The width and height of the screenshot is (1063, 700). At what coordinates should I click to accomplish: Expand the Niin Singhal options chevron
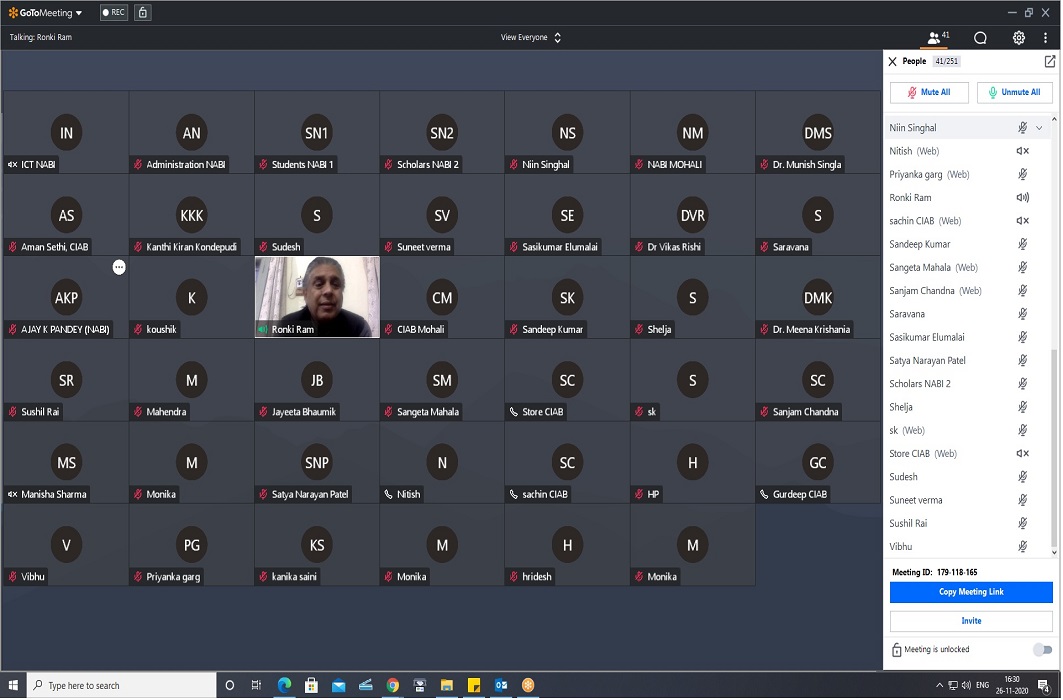tap(1039, 128)
